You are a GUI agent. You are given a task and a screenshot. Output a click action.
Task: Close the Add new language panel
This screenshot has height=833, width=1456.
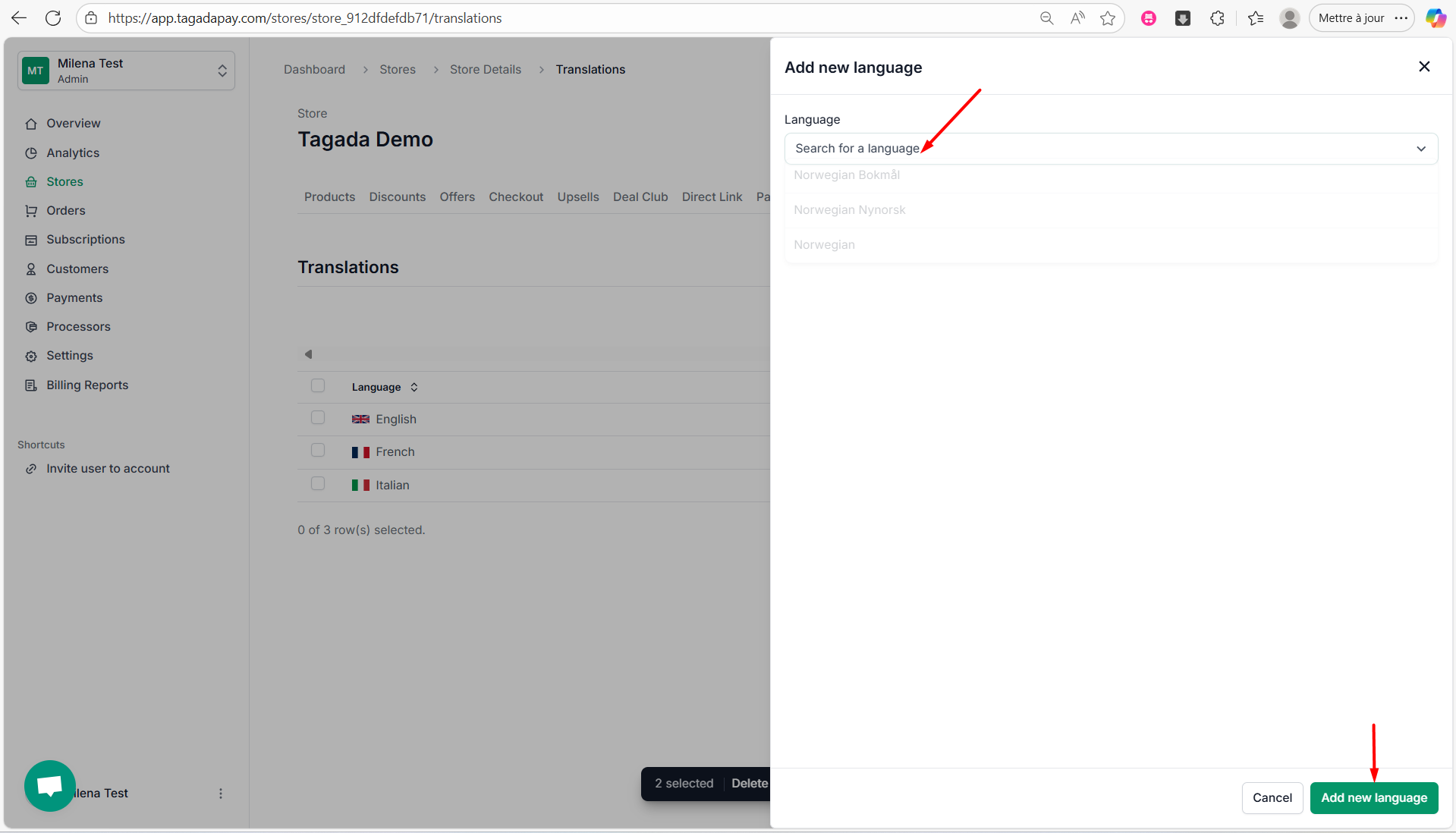1424,67
